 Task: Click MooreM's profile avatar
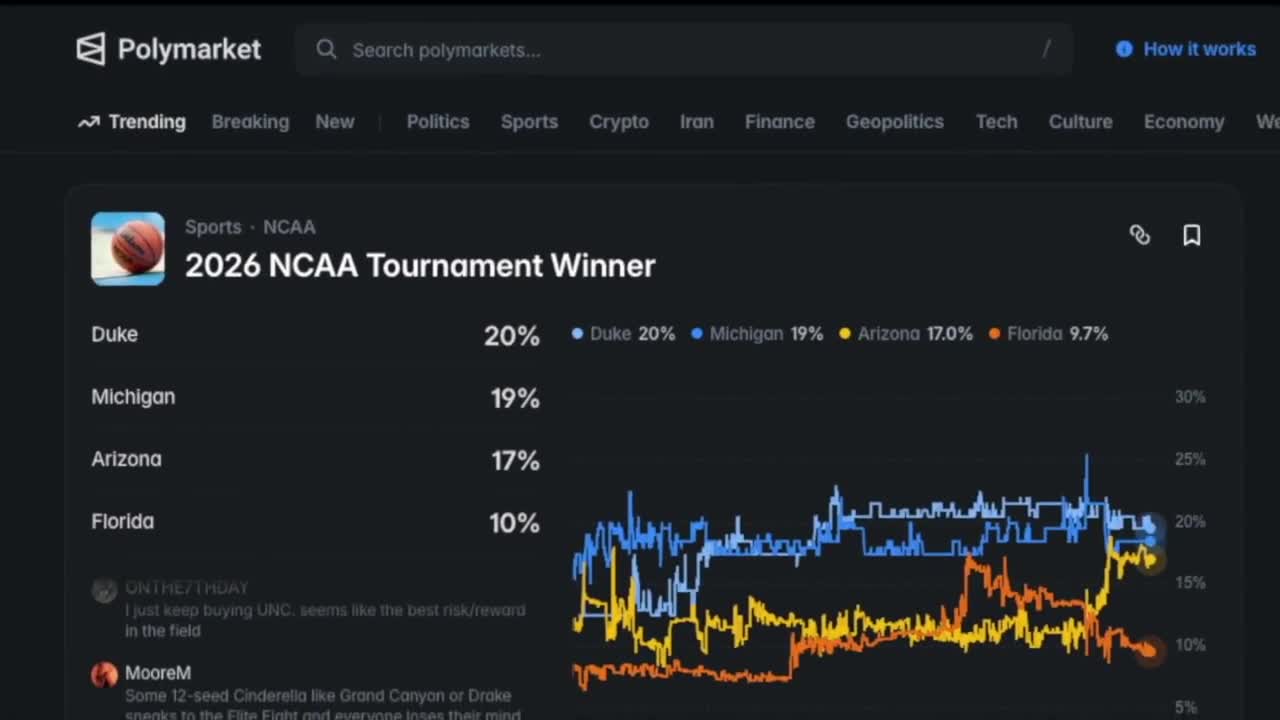105,675
